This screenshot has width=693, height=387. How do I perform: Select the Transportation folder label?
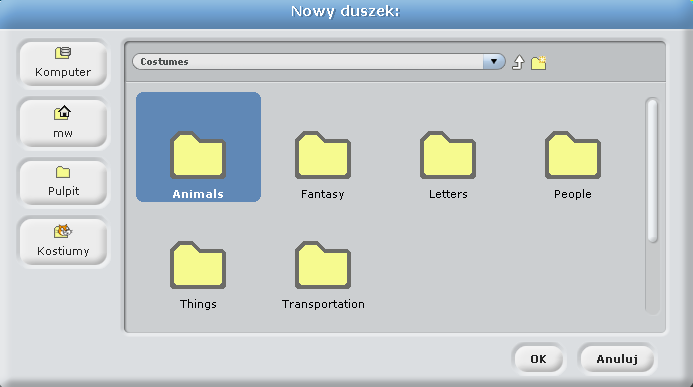(323, 304)
